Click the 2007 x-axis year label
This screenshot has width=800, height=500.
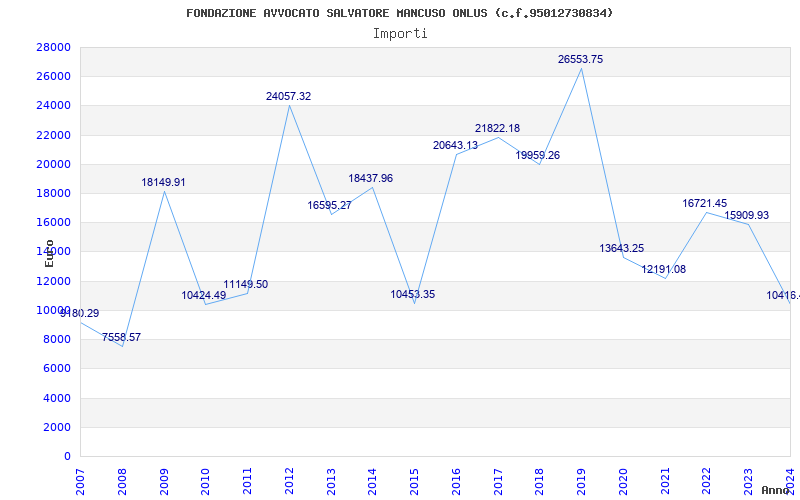click(x=81, y=482)
